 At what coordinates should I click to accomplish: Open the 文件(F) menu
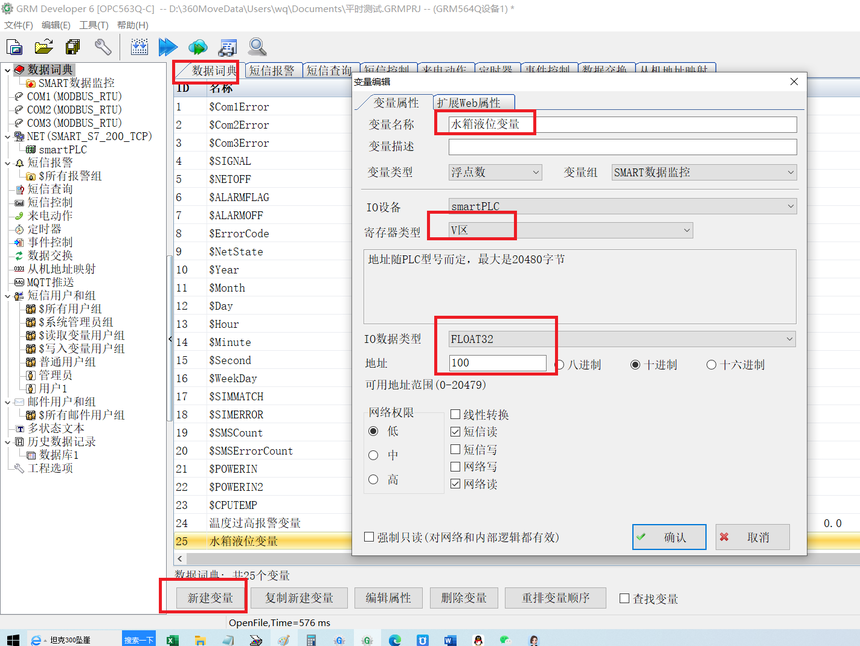(x=19, y=25)
